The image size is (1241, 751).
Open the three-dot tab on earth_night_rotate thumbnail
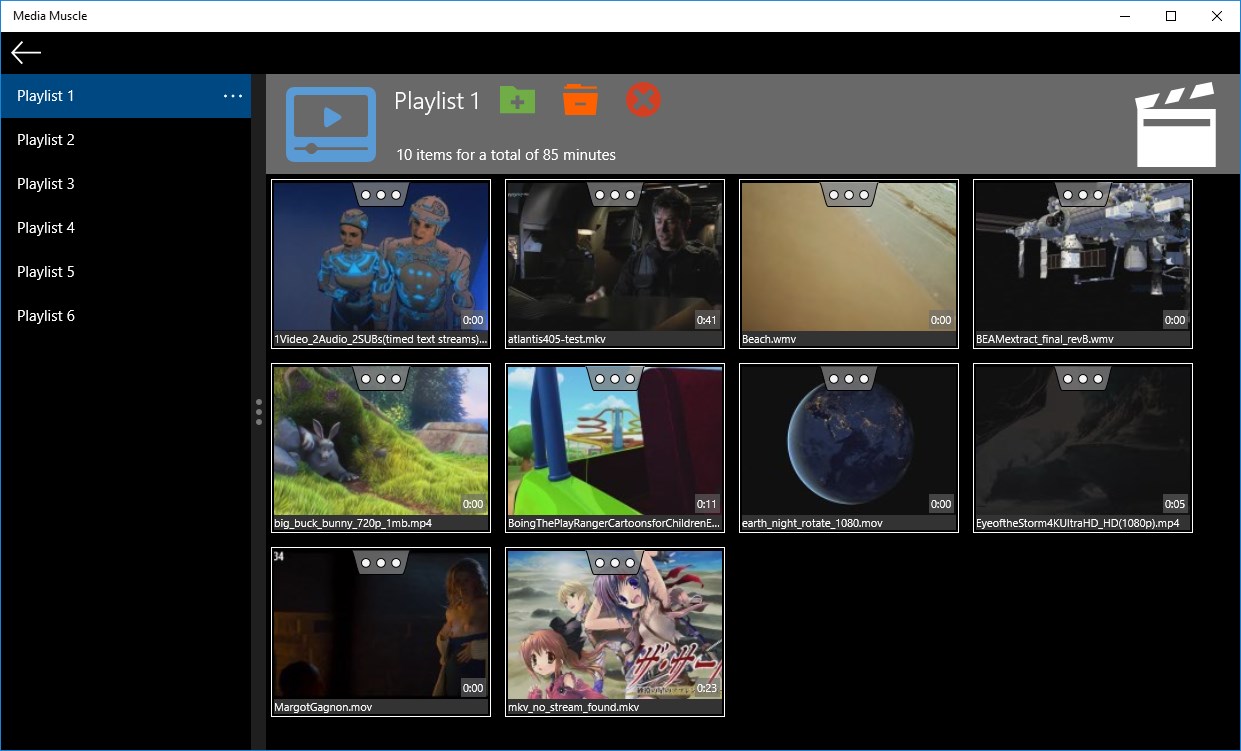click(849, 379)
